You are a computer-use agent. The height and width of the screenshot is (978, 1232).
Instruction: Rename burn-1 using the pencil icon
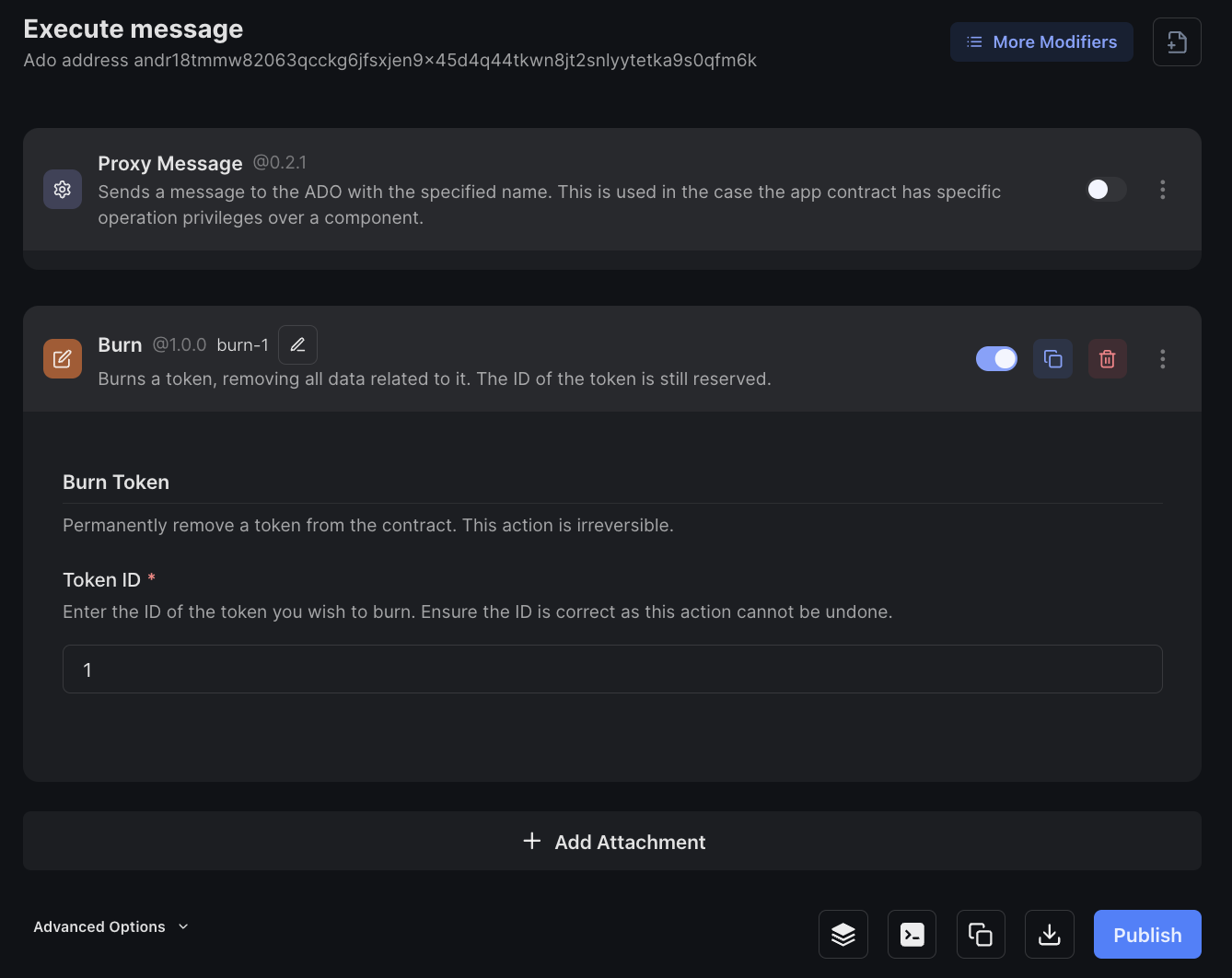click(x=297, y=344)
